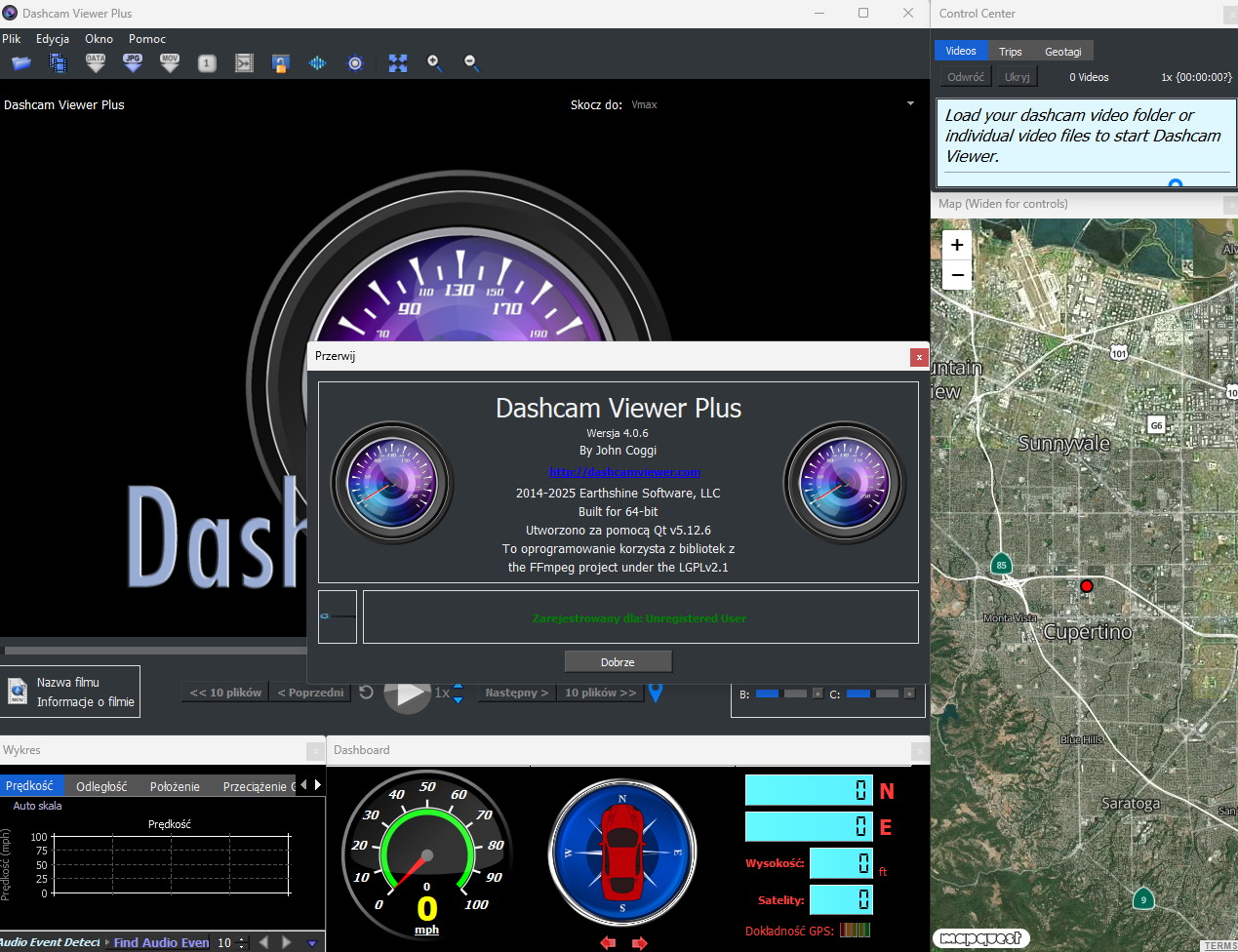Click the padlock toolbar icon
This screenshot has height=952, width=1238.
(x=280, y=63)
